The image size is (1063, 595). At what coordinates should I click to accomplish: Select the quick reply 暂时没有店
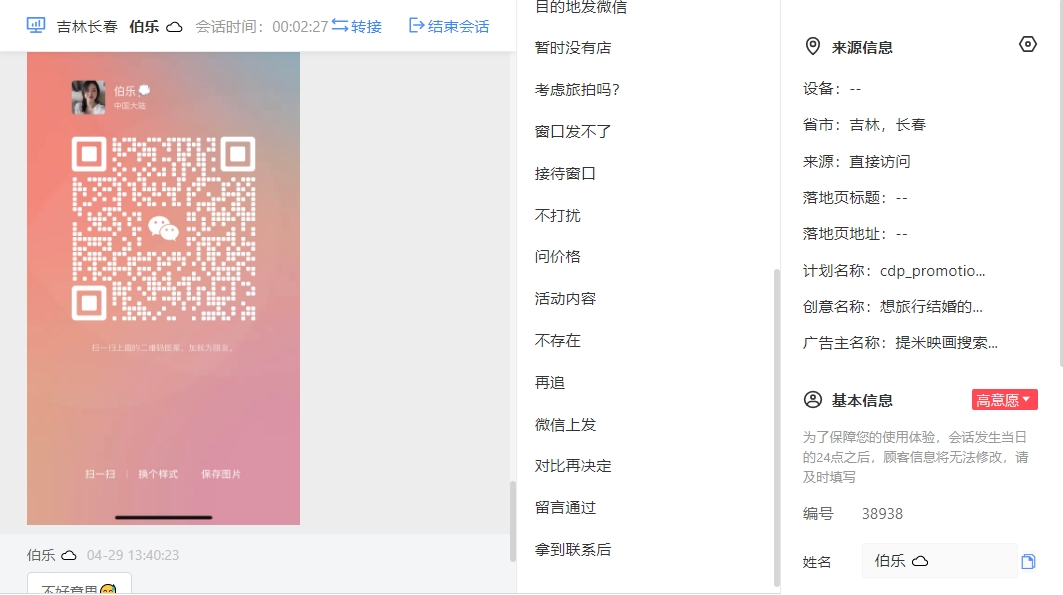[x=573, y=48]
